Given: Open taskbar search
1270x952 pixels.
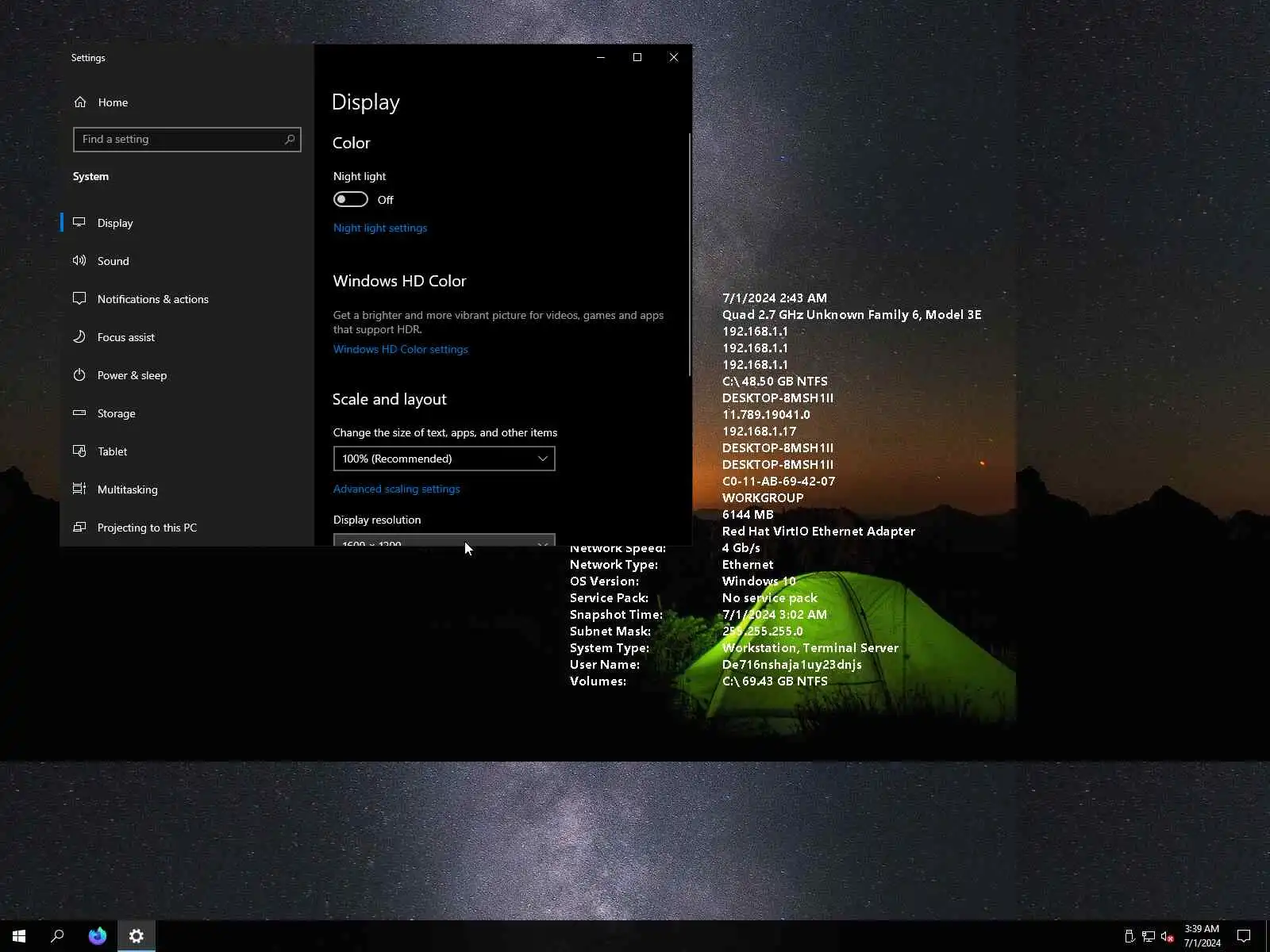Looking at the screenshot, I should (x=57, y=936).
